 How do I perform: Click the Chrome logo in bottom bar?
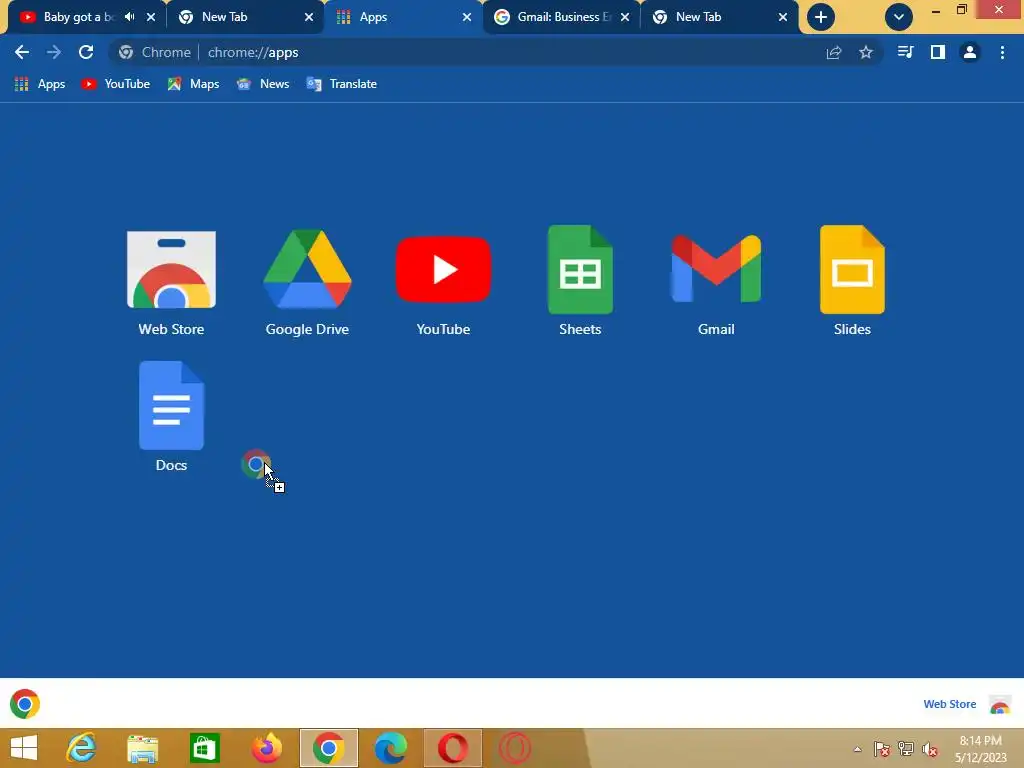pyautogui.click(x=25, y=704)
